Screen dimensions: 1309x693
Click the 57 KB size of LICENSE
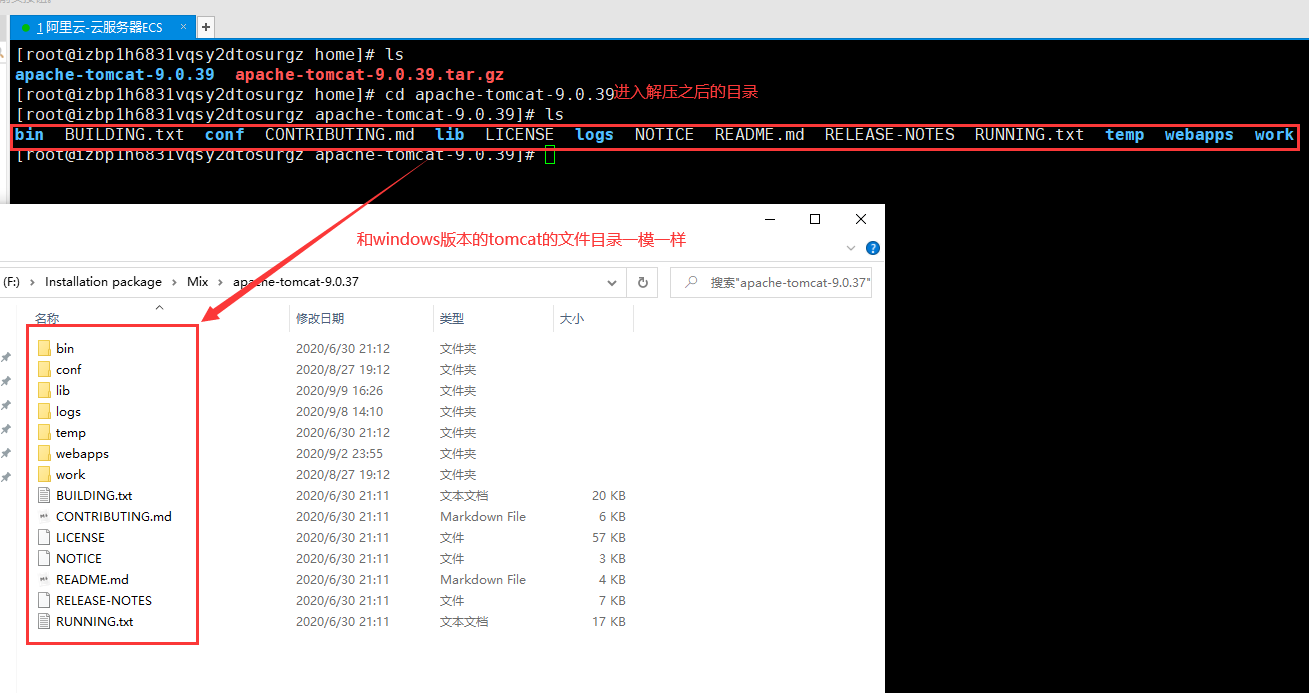click(x=609, y=537)
